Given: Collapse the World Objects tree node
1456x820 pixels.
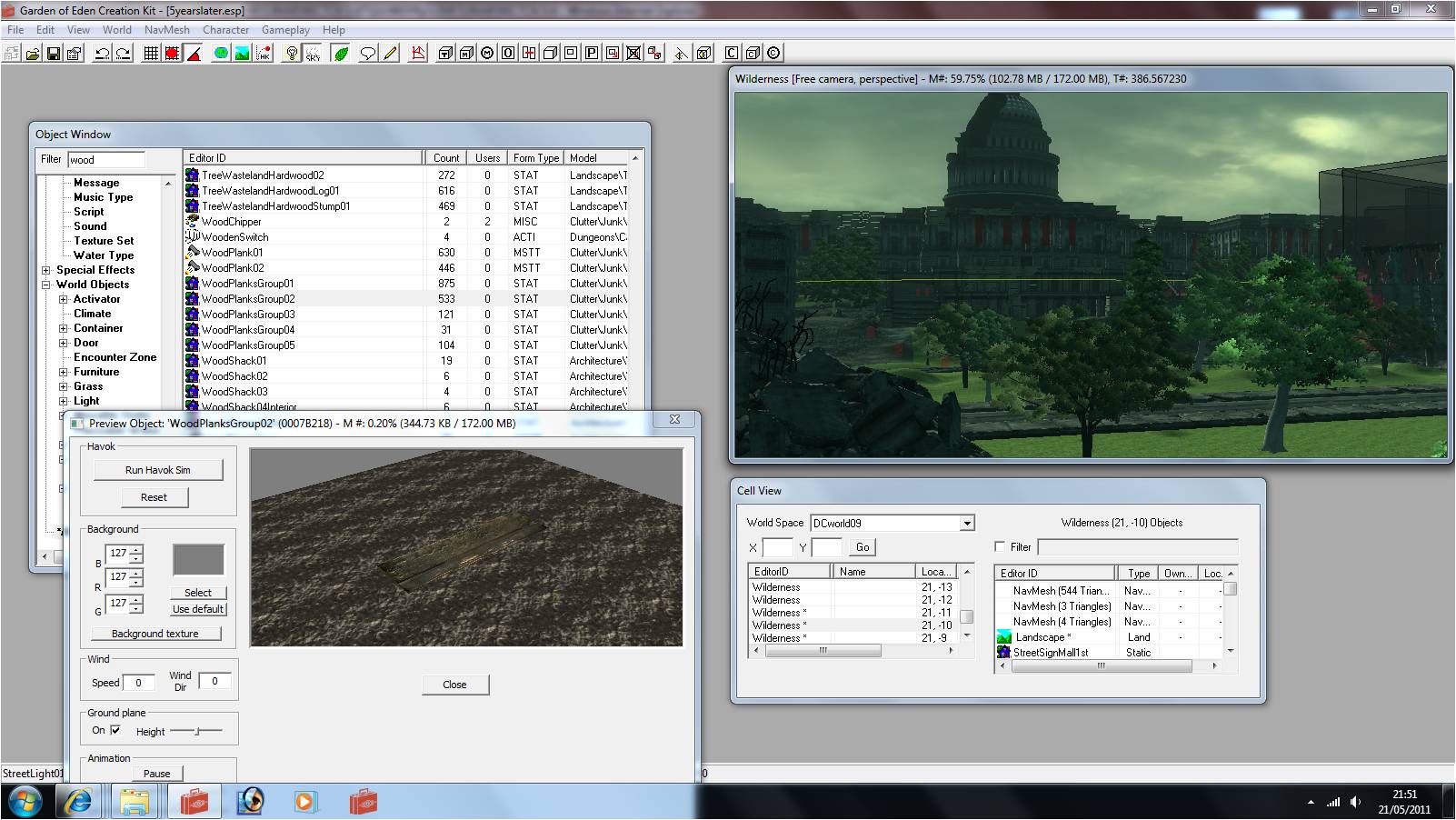Looking at the screenshot, I should pos(46,285).
